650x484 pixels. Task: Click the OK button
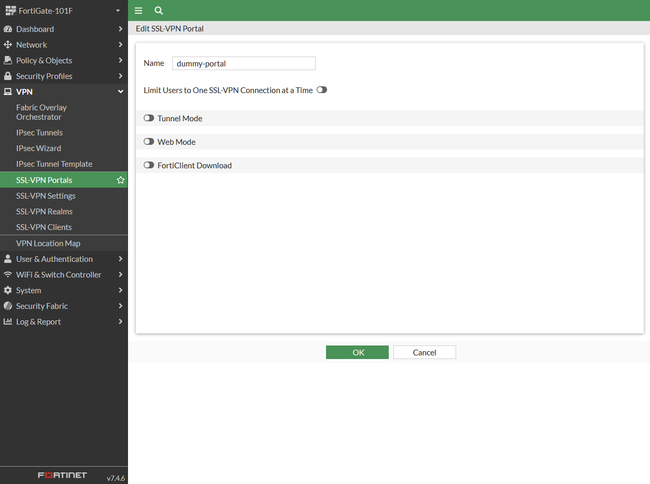pyautogui.click(x=357, y=353)
